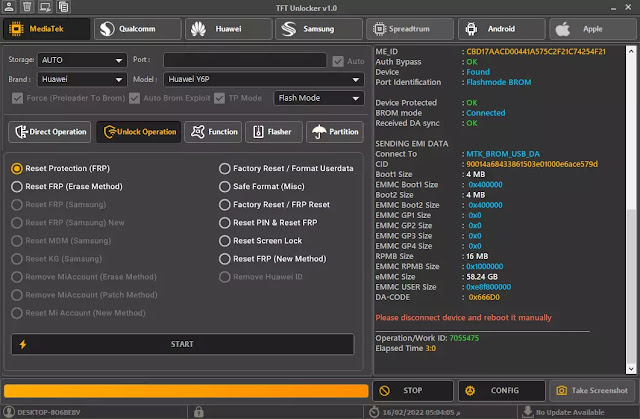Click the padlock icon in status bar
Image resolution: width=640 pixels, height=419 pixels.
pos(199,412)
